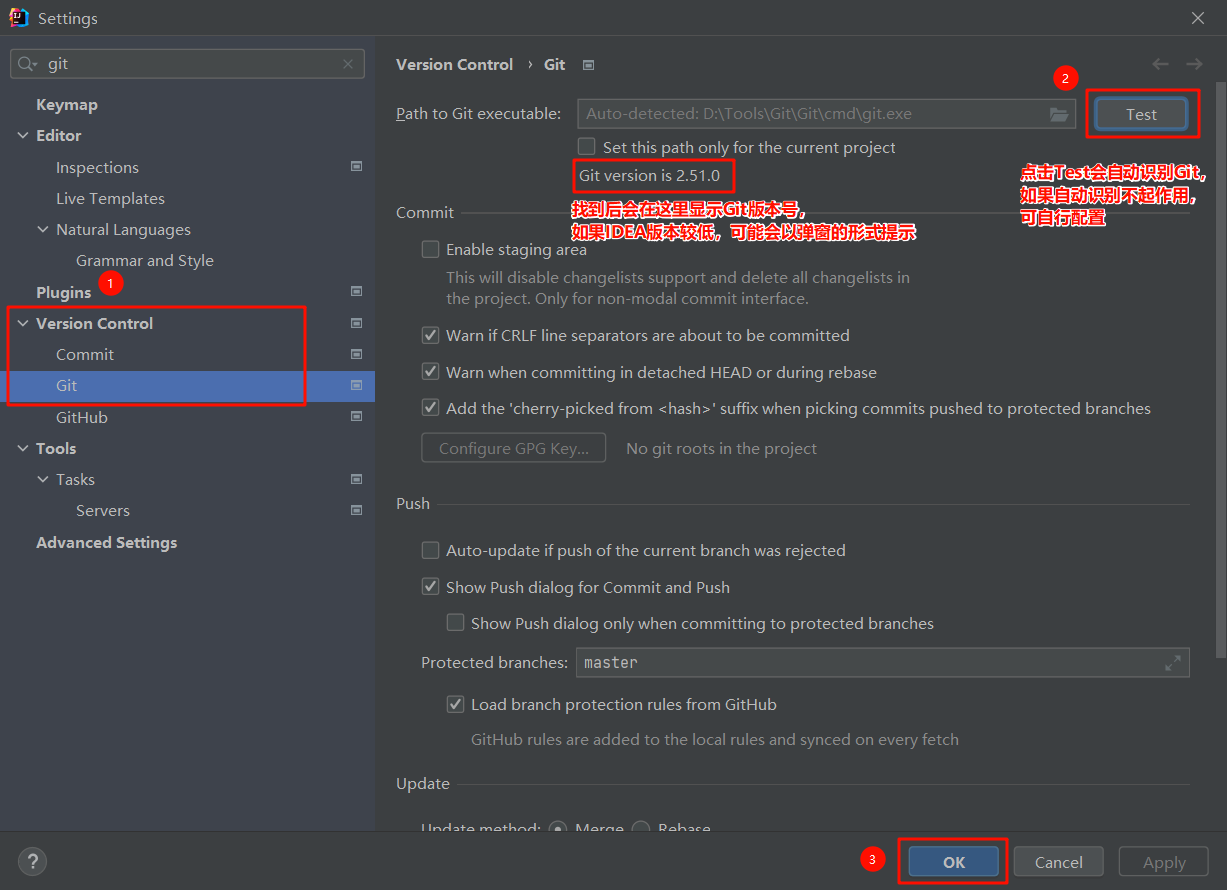Click the Test button for Git executable
The width and height of the screenshot is (1227, 890).
tap(1141, 114)
